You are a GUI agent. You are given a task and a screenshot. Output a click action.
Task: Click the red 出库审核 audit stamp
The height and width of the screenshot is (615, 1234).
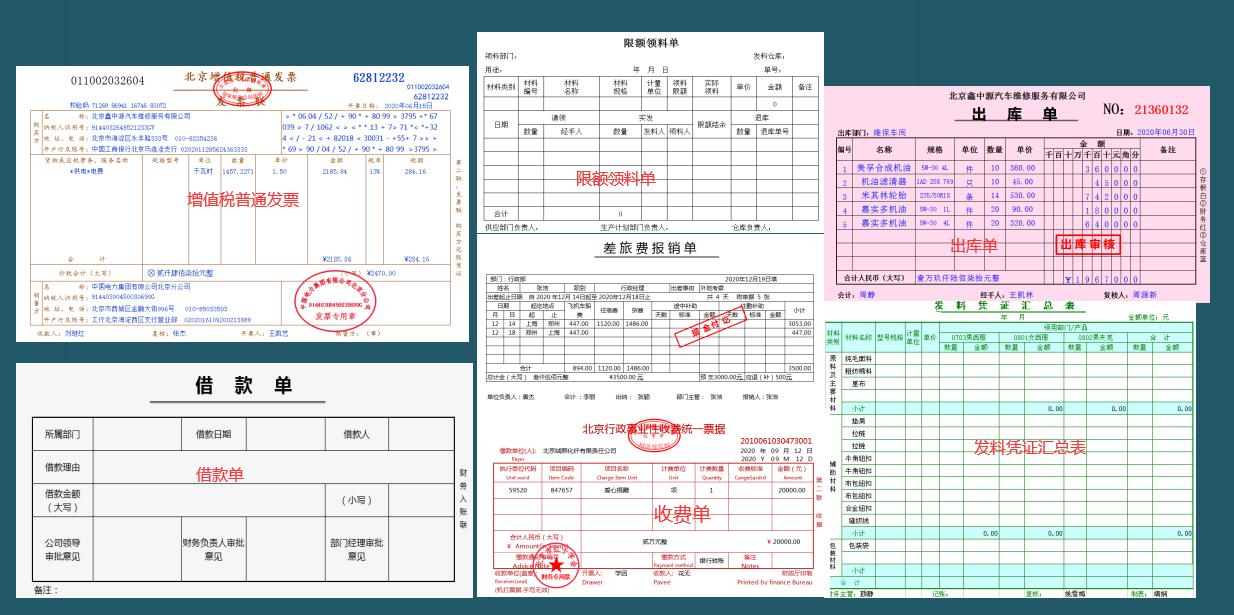click(1089, 244)
